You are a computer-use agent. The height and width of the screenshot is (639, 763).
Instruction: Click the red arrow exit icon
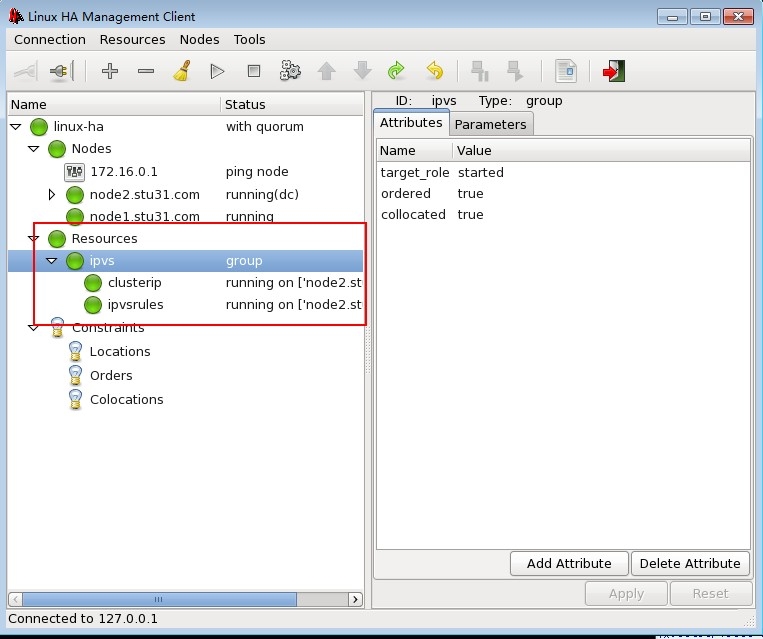(x=614, y=71)
